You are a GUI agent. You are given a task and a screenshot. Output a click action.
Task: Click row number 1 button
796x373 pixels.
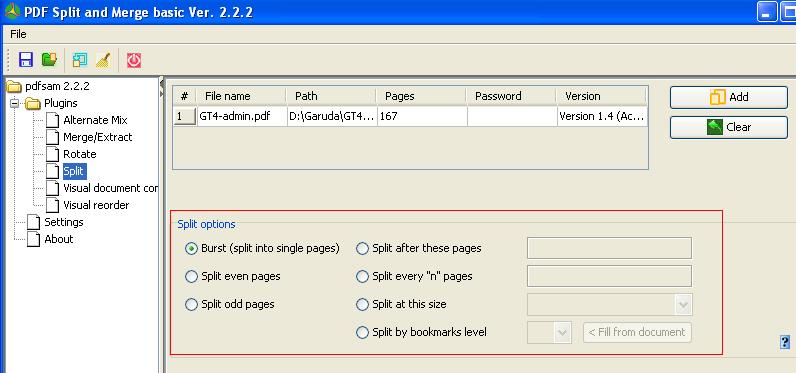tap(185, 116)
